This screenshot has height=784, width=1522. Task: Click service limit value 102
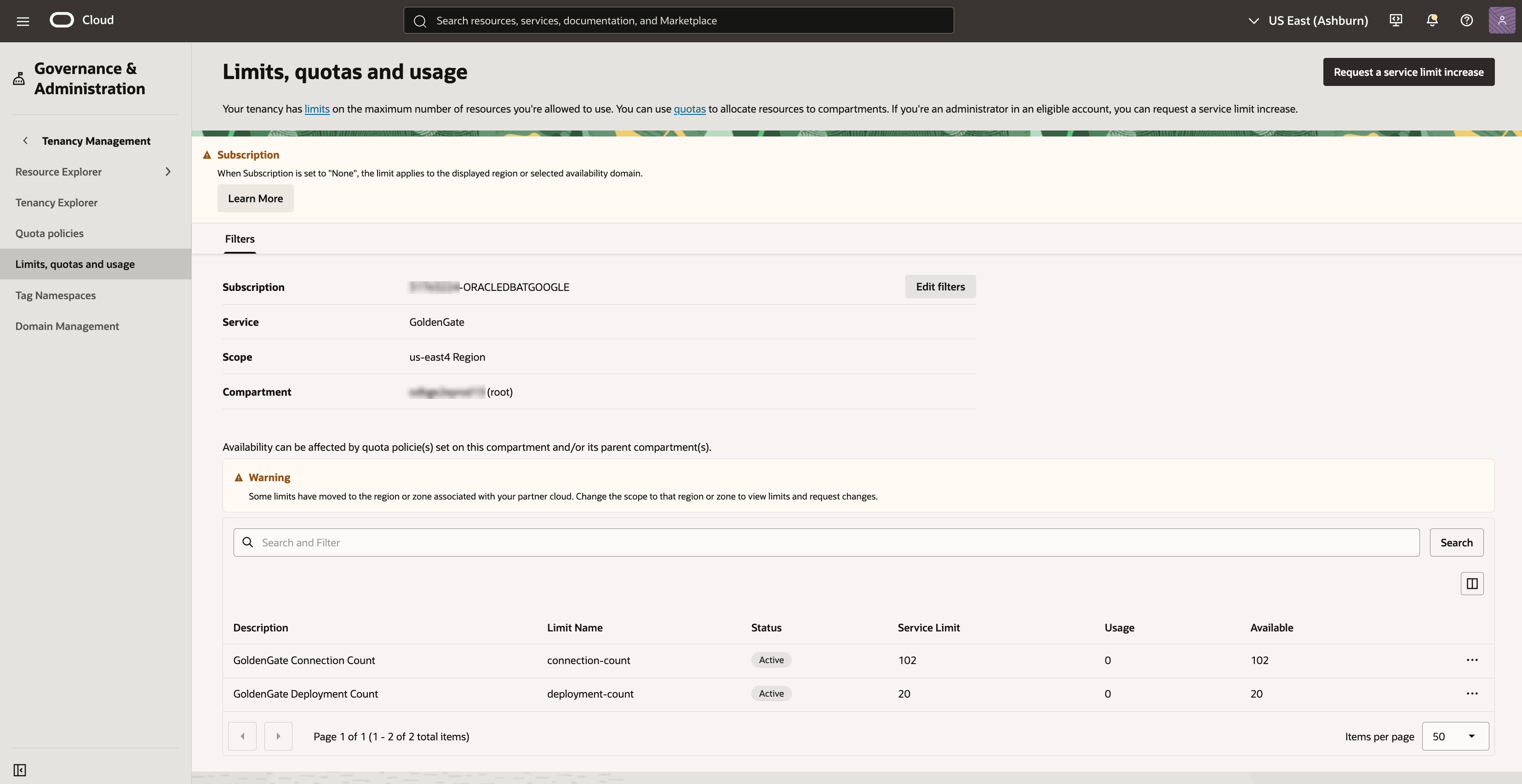(907, 660)
